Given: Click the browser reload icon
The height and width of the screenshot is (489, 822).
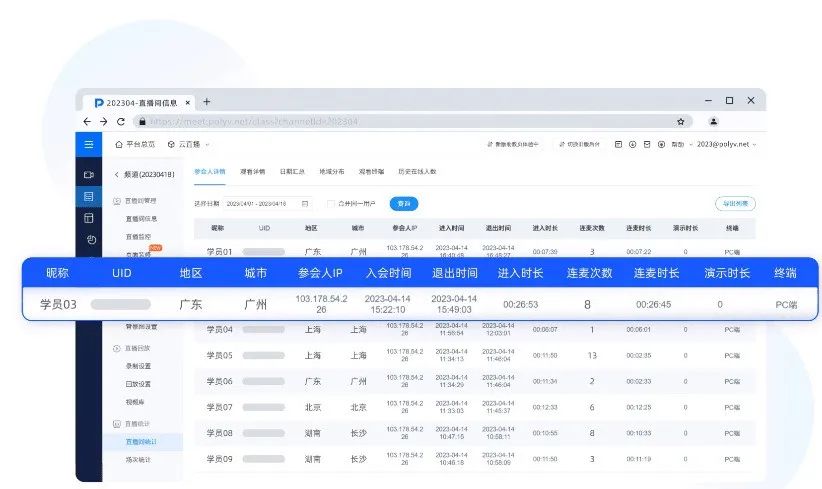Looking at the screenshot, I should pos(121,121).
